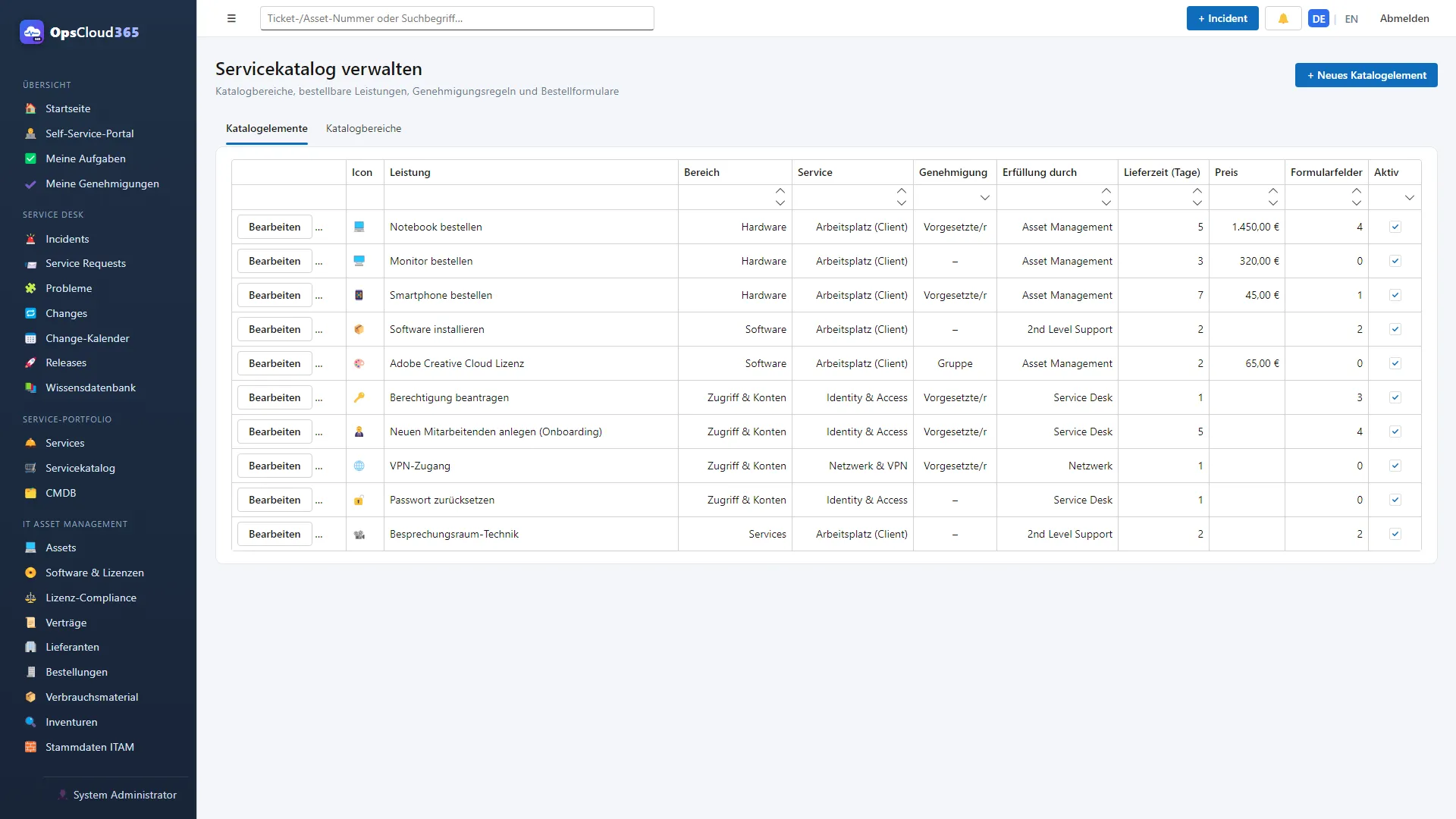Image resolution: width=1456 pixels, height=819 pixels.
Task: Toggle Aktiv checkbox for Onboarding row
Action: tap(1395, 431)
